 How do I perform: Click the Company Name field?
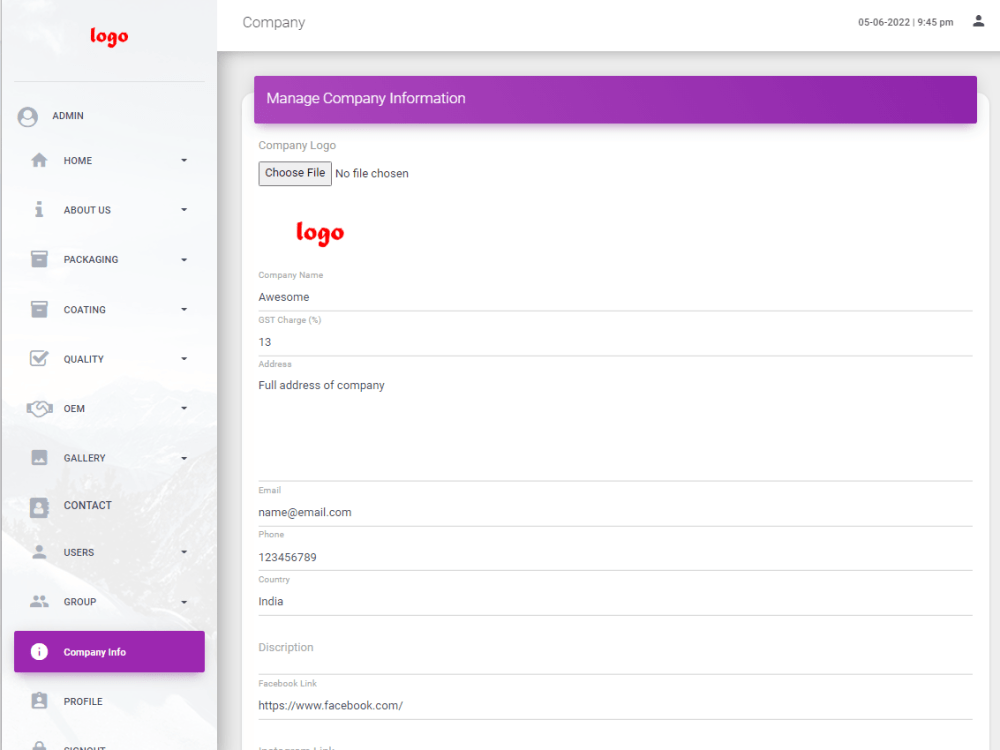tap(615, 297)
